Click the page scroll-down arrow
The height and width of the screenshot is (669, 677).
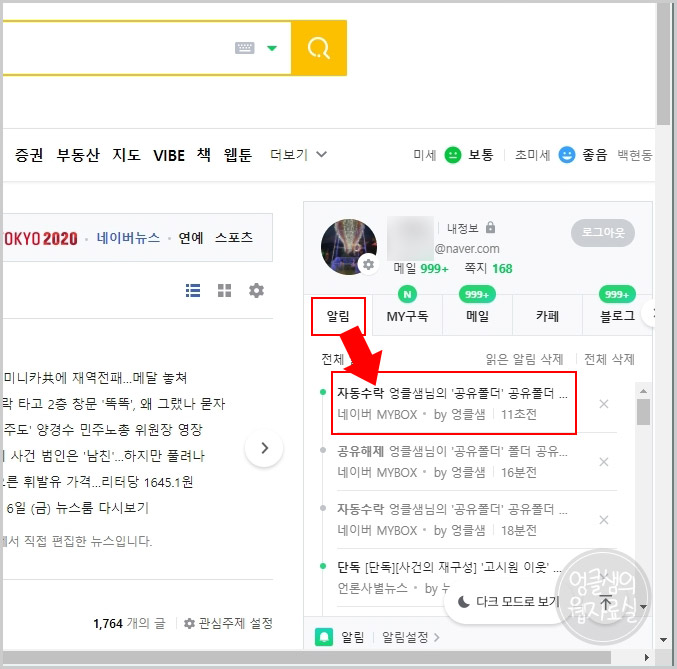[x=663, y=640]
